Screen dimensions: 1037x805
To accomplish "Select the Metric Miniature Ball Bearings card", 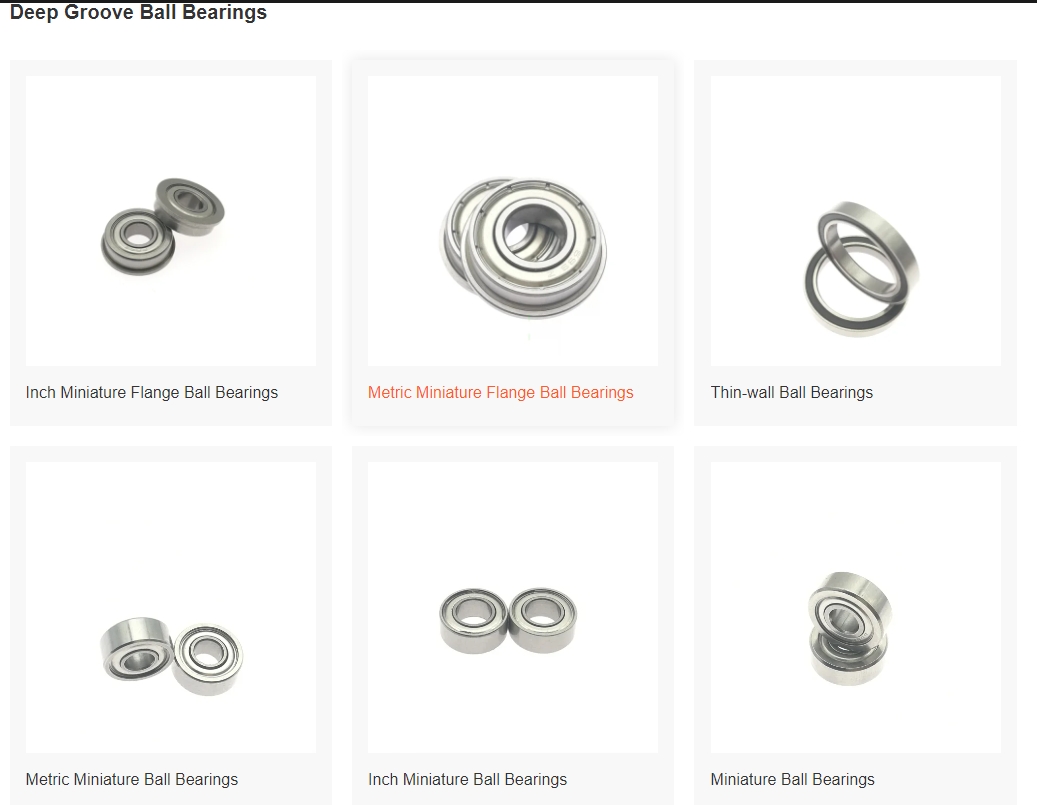I will coord(171,626).
